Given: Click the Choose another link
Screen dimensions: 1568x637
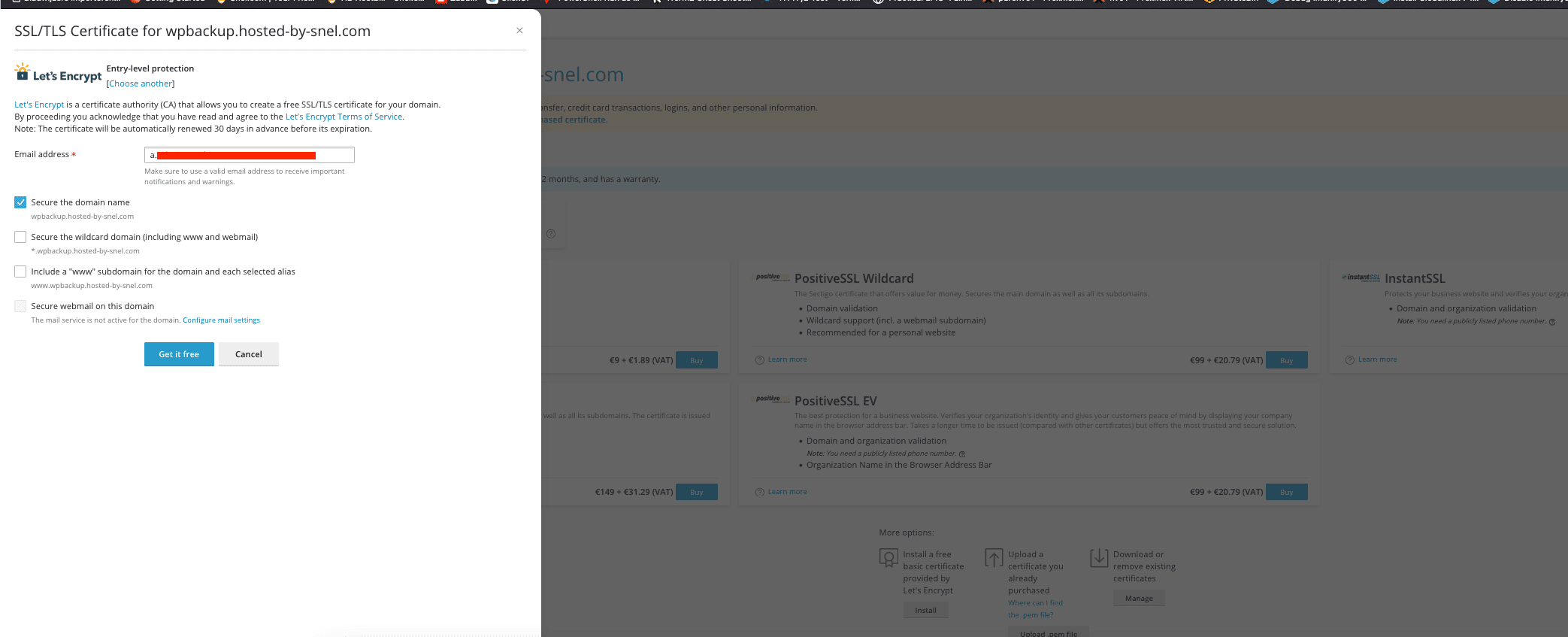Looking at the screenshot, I should coord(141,83).
